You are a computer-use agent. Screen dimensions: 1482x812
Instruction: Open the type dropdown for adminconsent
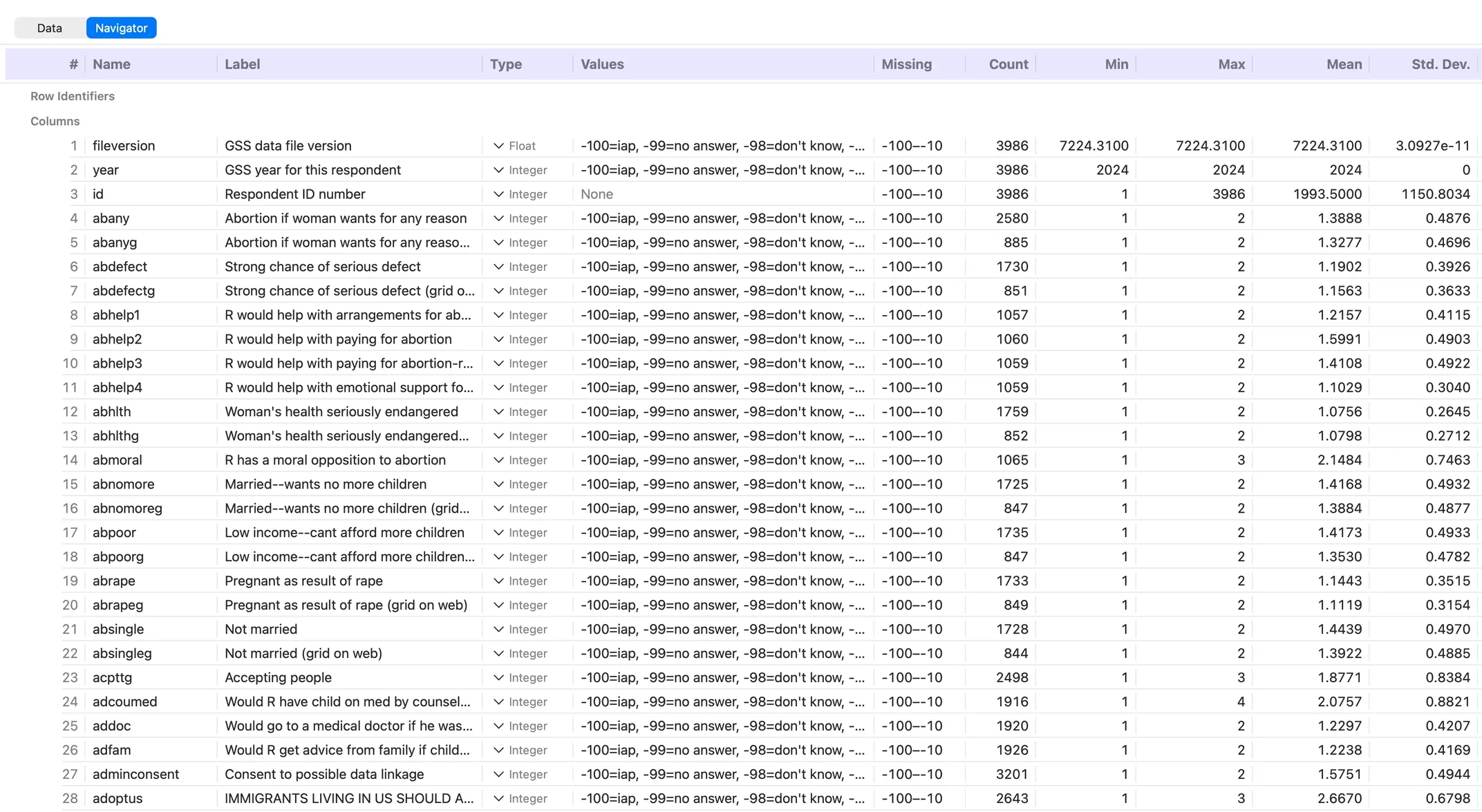coord(498,774)
